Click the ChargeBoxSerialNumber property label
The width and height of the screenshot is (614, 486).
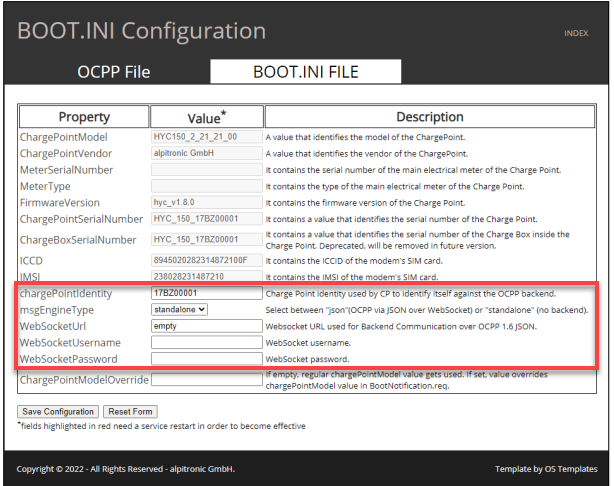(x=78, y=240)
